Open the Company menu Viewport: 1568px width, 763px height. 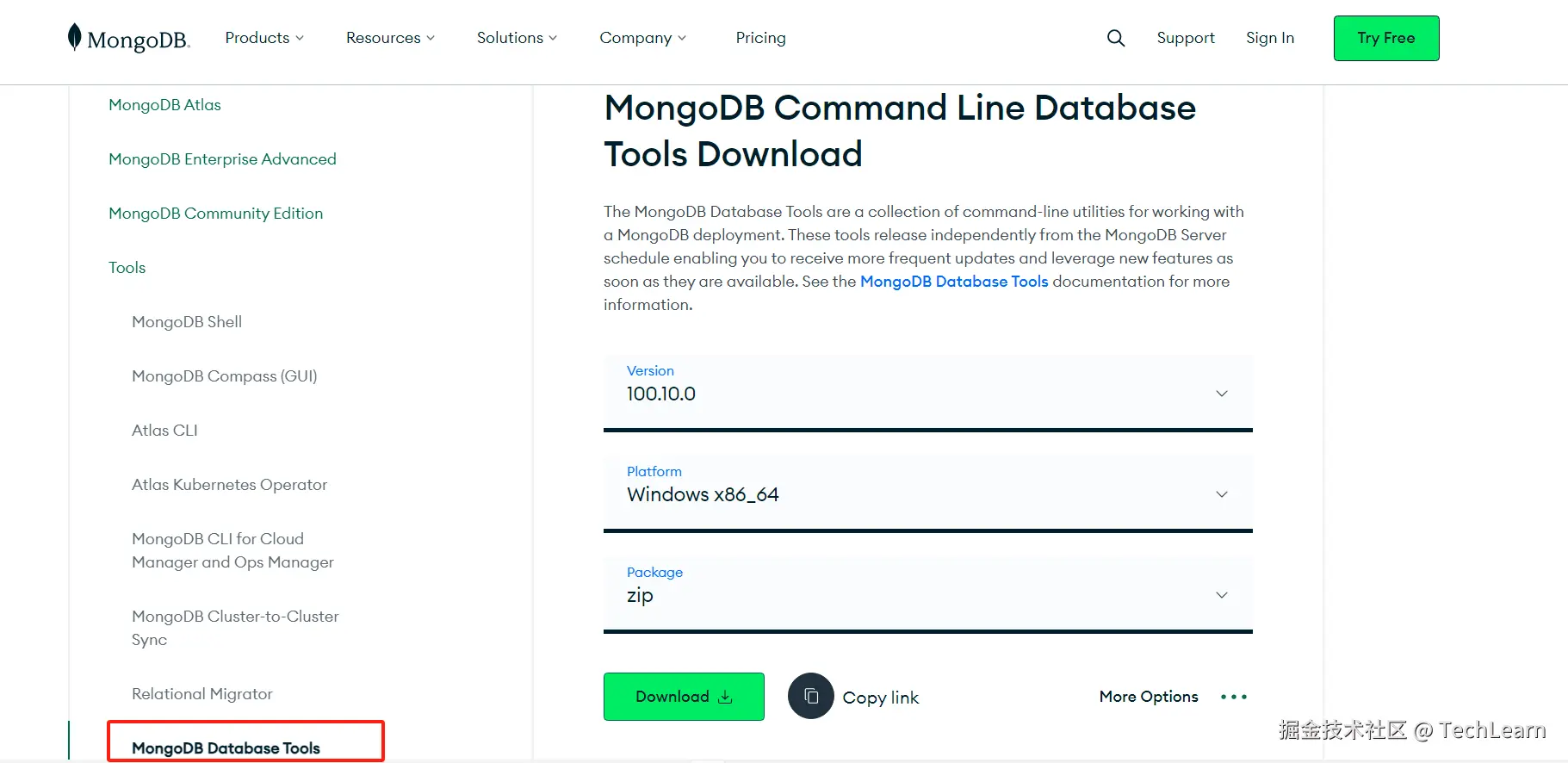tap(642, 38)
